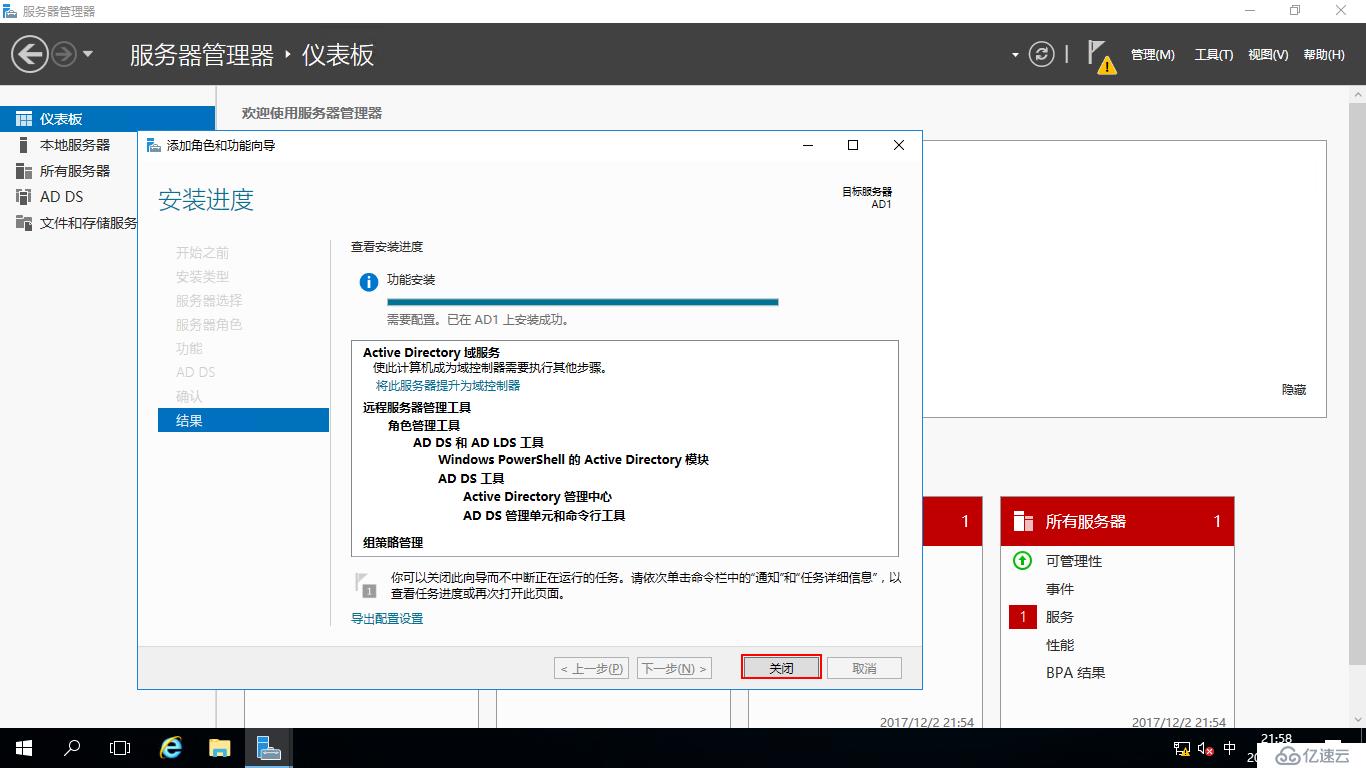Click the 仪表板 sidebar icon
The height and width of the screenshot is (768, 1366).
23,119
